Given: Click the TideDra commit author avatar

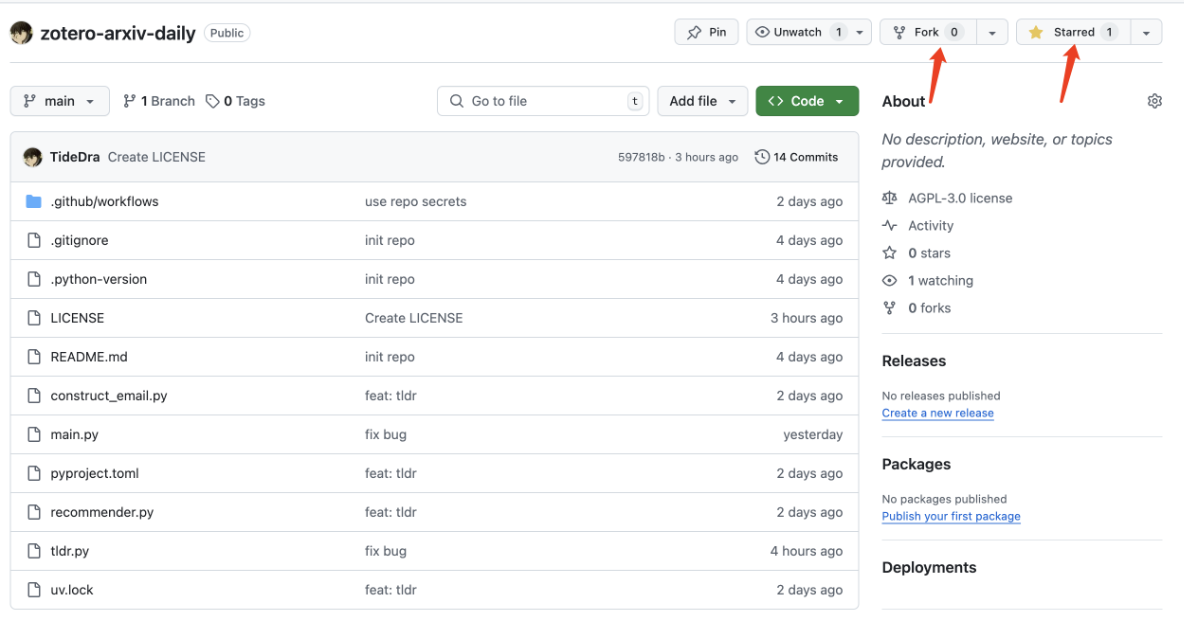Looking at the screenshot, I should [33, 157].
